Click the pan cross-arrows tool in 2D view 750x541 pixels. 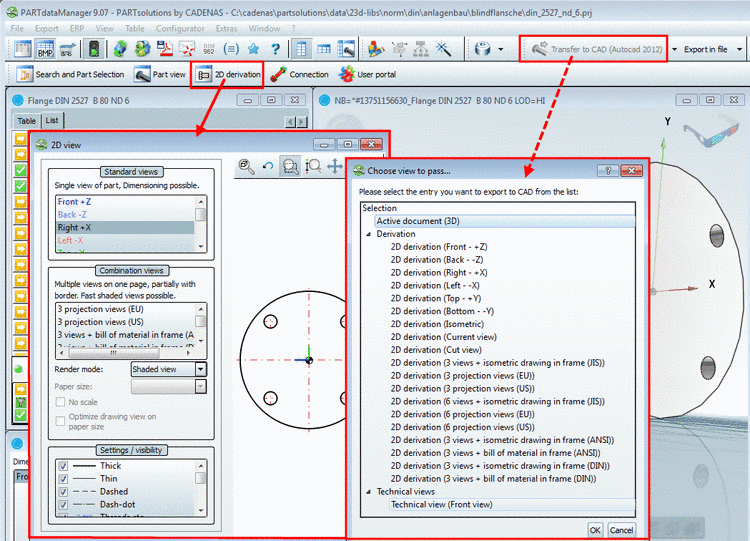pos(334,166)
